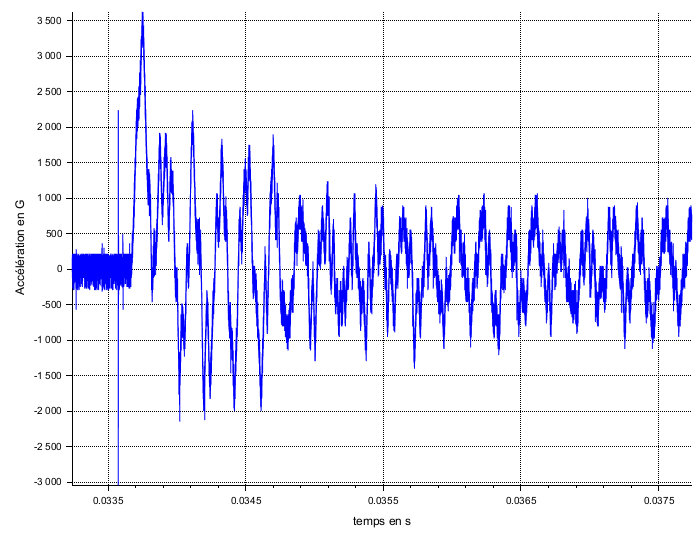696x535 pixels.
Task: Click the x-axis label 0.0355
Action: (383, 501)
